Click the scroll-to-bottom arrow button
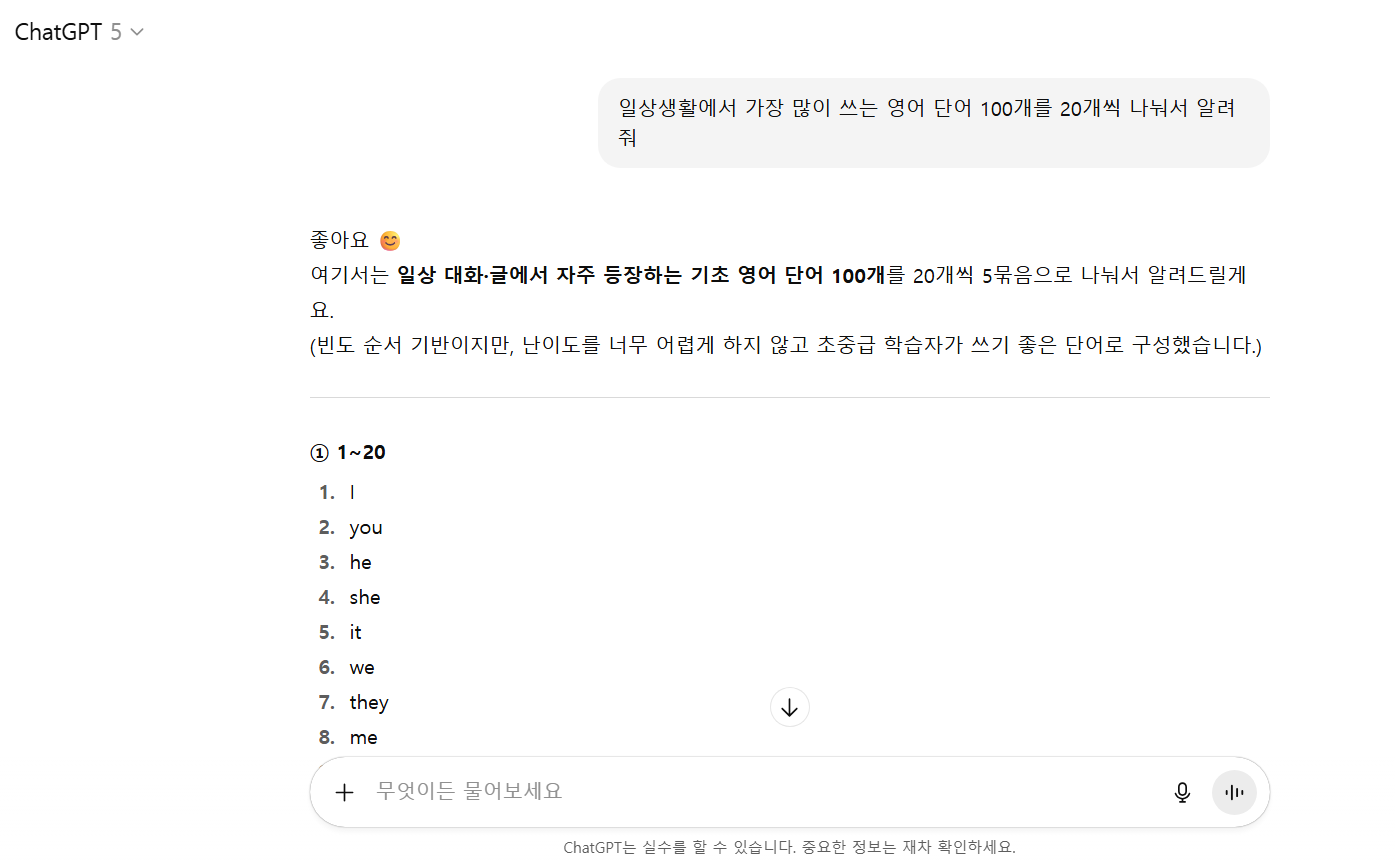 pyautogui.click(x=790, y=707)
